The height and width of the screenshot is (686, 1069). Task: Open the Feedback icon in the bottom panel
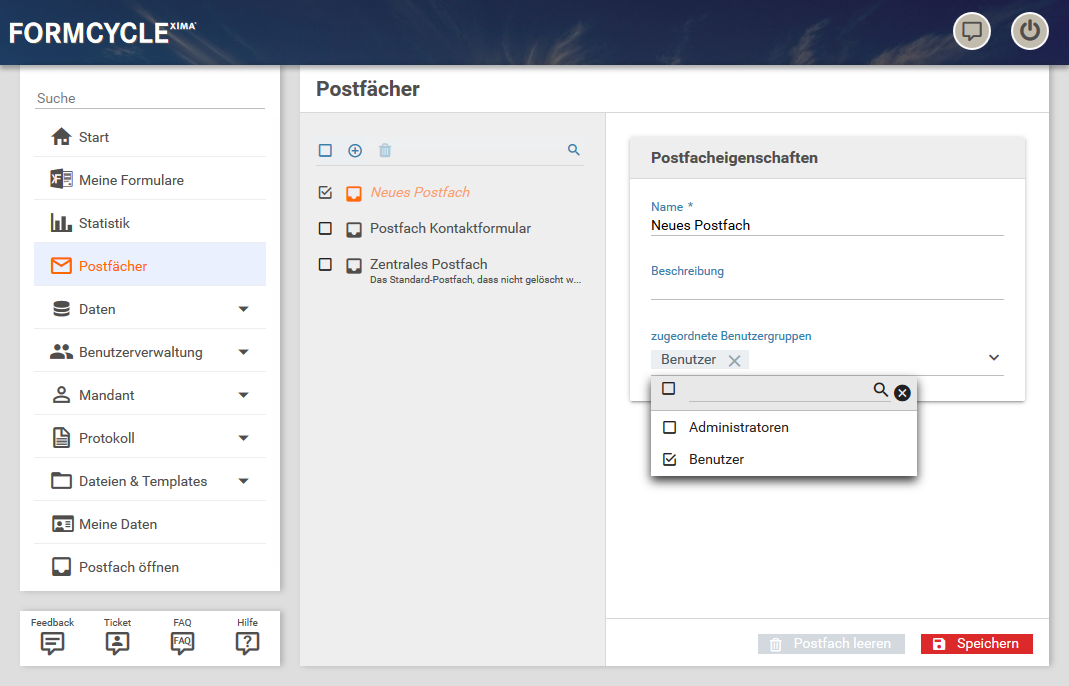tap(53, 643)
